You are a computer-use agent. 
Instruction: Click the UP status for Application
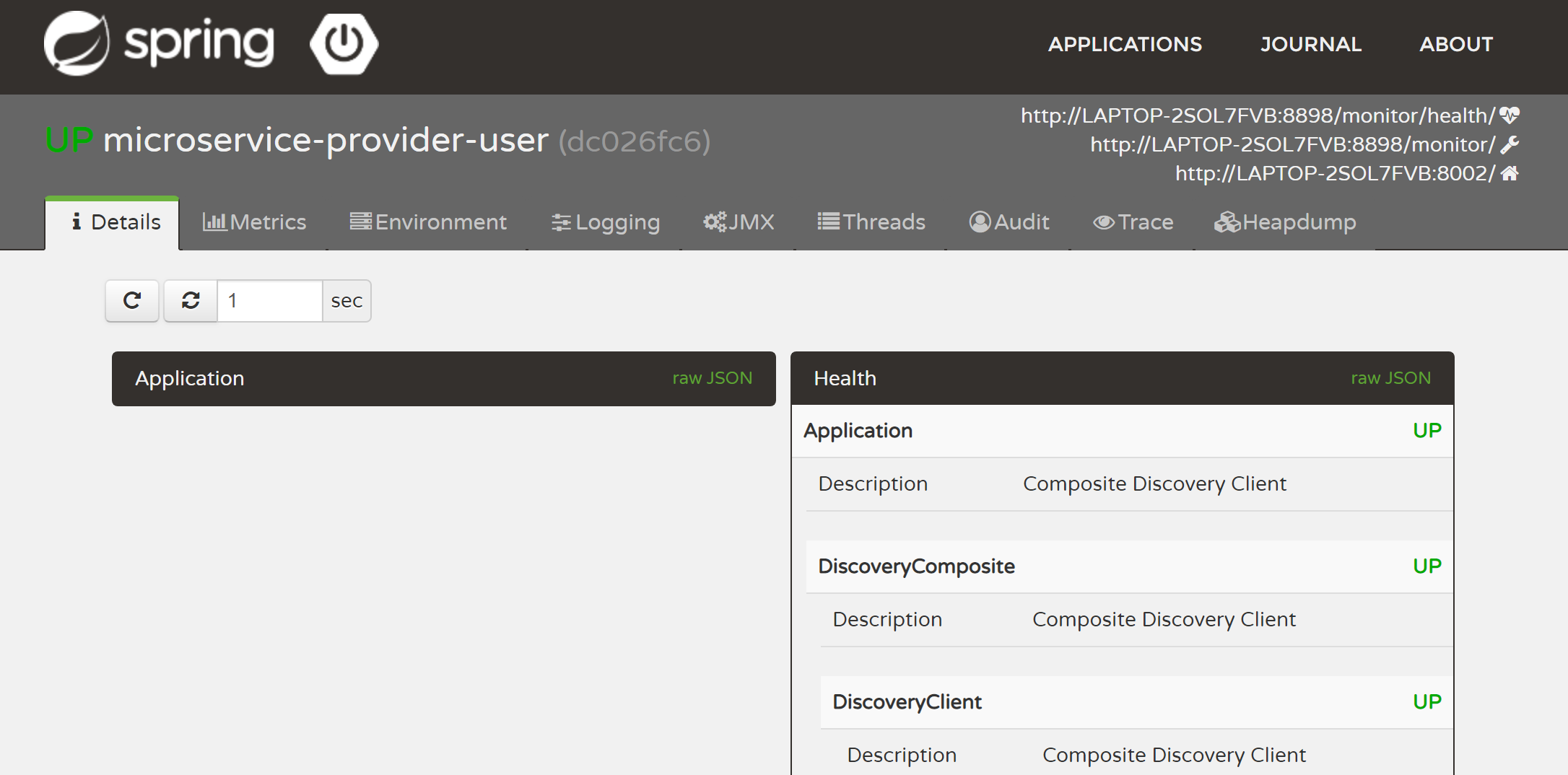pos(1427,431)
